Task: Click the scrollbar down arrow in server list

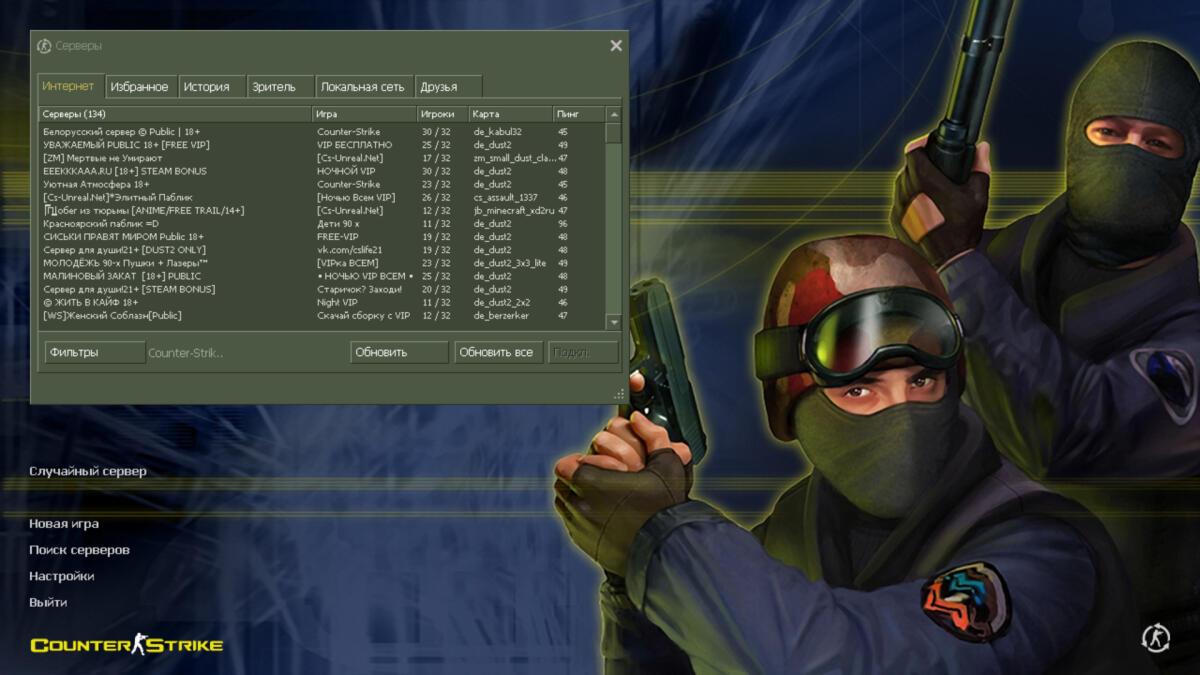Action: pos(613,322)
